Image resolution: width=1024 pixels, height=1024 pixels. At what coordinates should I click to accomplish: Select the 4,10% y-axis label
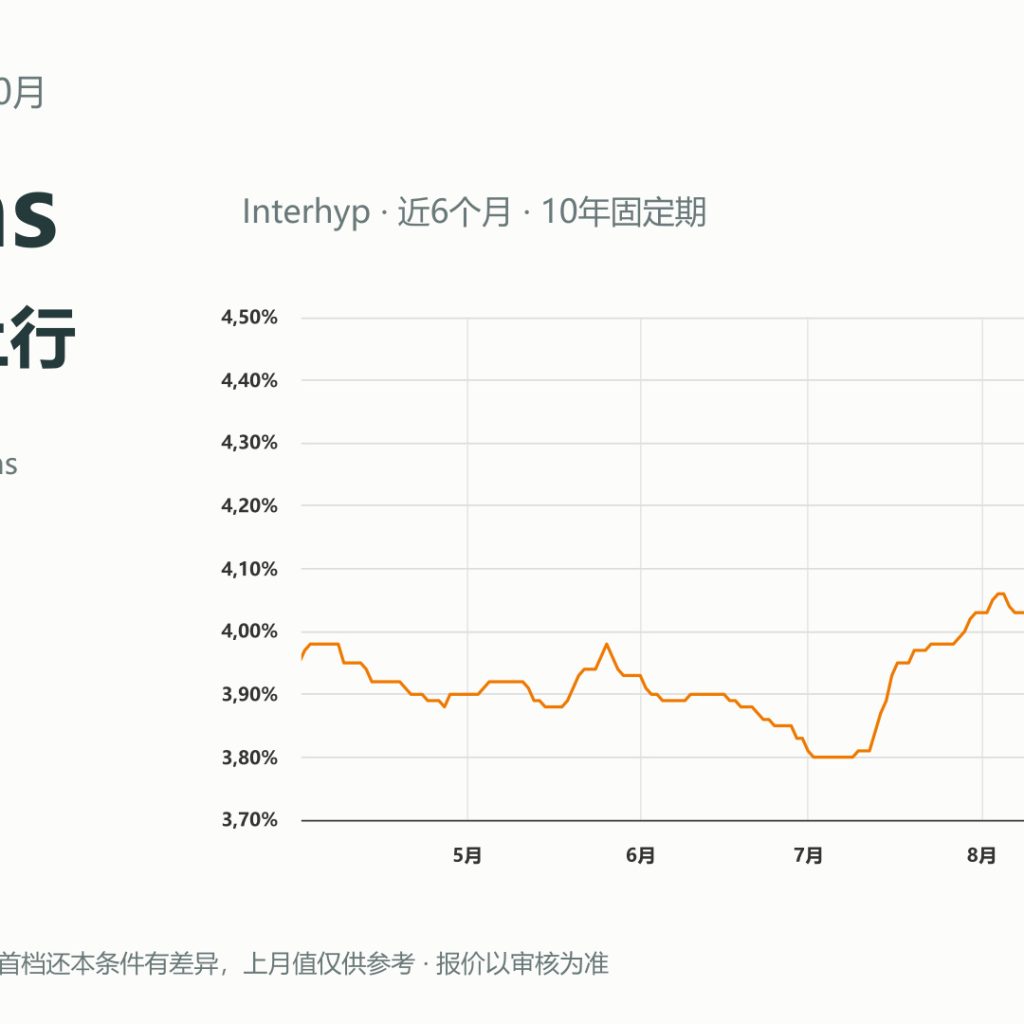click(x=249, y=569)
